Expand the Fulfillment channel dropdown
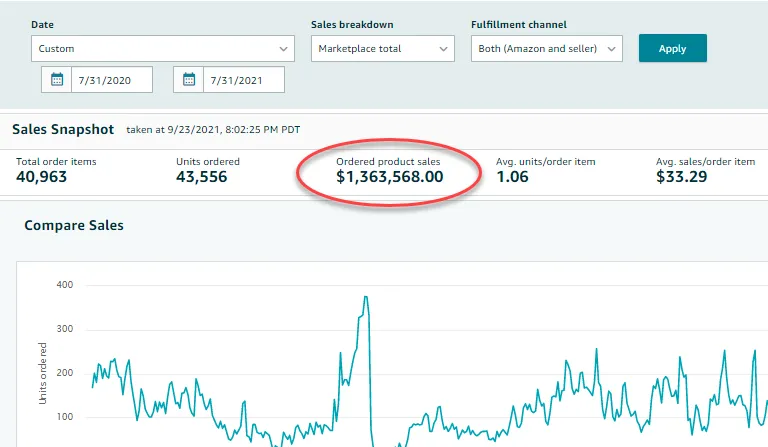This screenshot has width=768, height=447. (546, 48)
